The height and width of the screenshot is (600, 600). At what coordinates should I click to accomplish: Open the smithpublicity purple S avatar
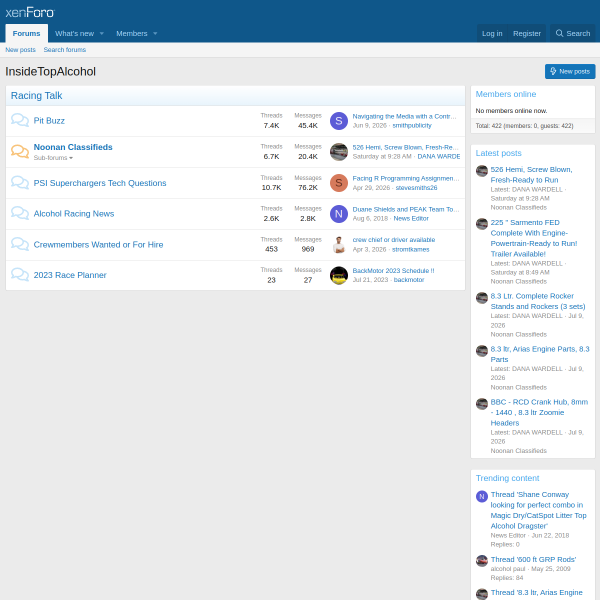339,121
